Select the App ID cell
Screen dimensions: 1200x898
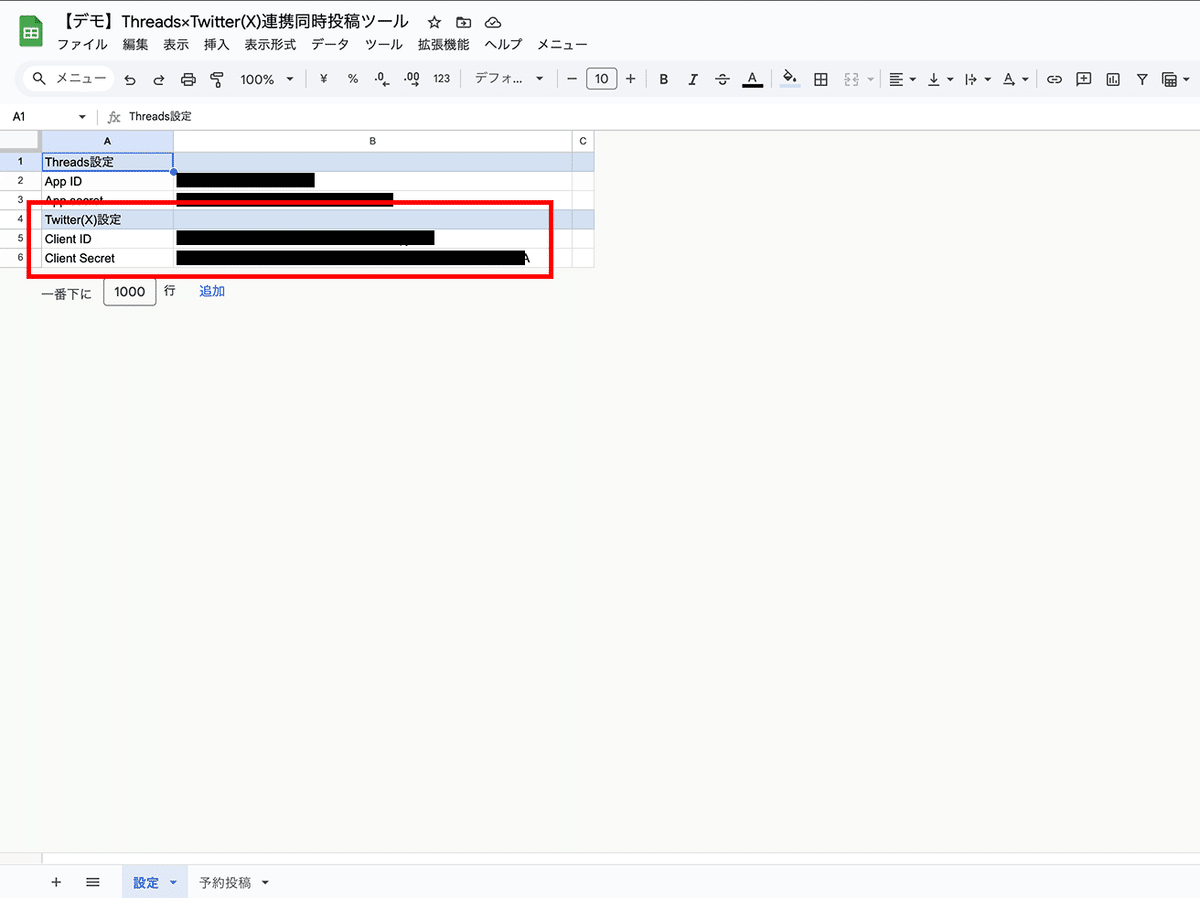point(107,181)
